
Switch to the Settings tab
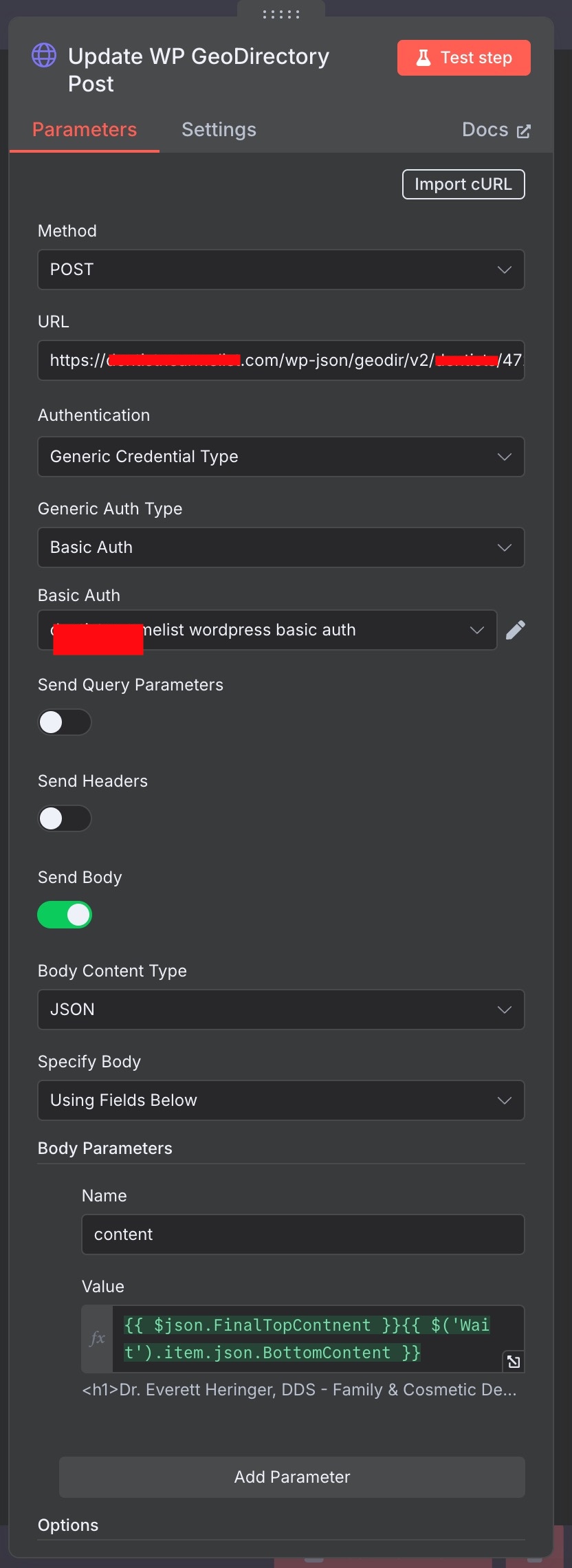(219, 129)
